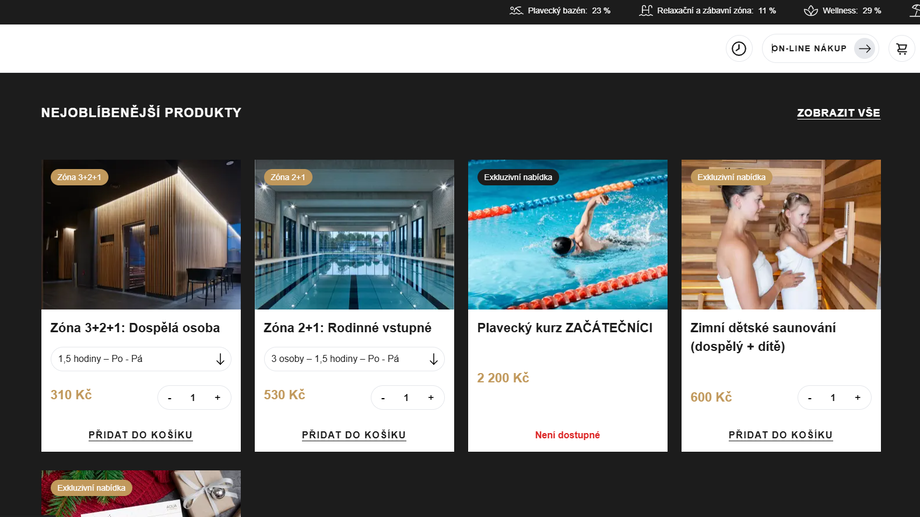Add Zimní dětské saunování to cart
This screenshot has width=920, height=517.
pos(781,435)
